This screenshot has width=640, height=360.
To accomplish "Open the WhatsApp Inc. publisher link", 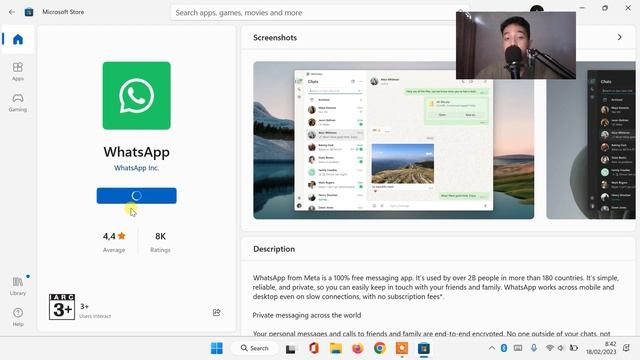I will [x=136, y=168].
